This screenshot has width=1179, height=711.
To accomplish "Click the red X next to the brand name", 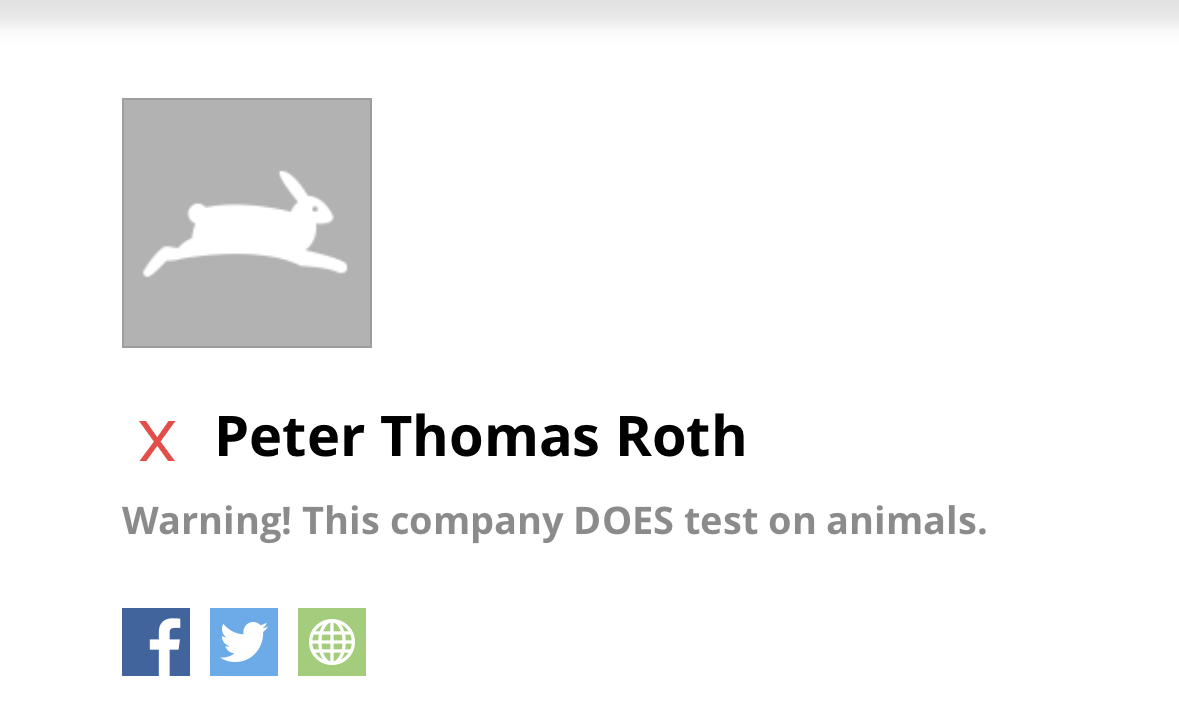I will [x=156, y=438].
